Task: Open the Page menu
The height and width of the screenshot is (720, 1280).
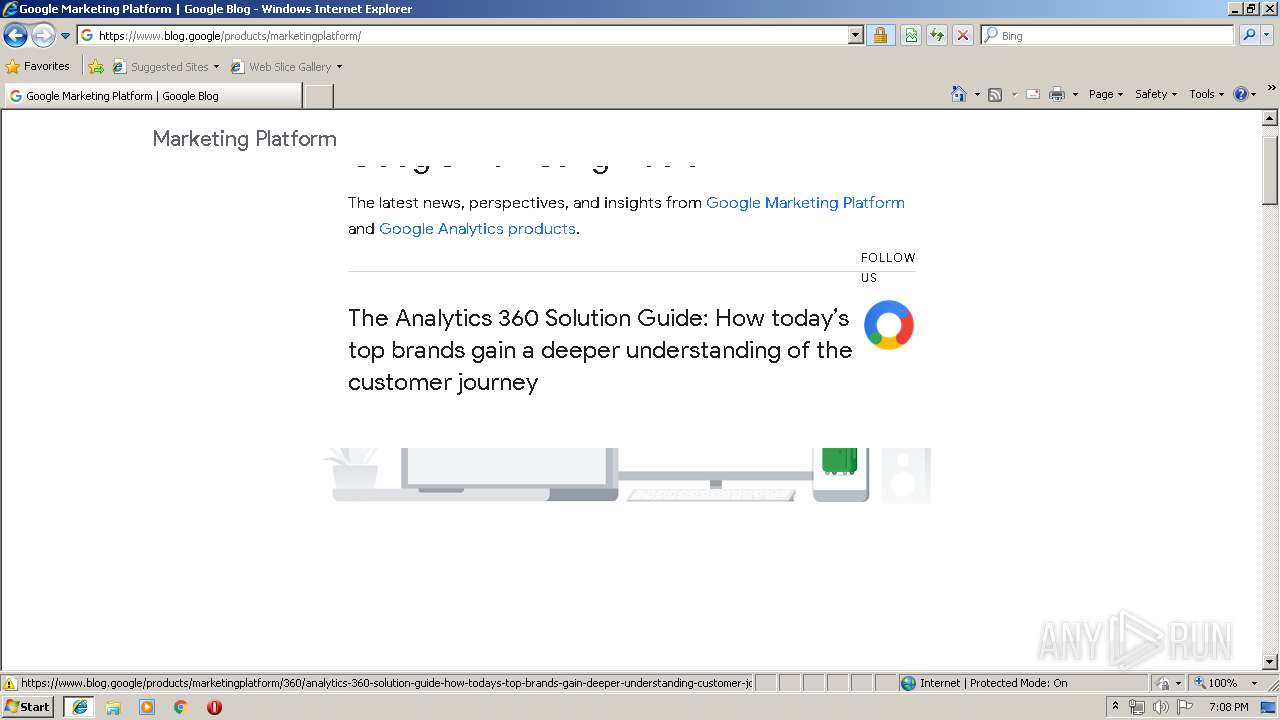Action: [x=1106, y=94]
